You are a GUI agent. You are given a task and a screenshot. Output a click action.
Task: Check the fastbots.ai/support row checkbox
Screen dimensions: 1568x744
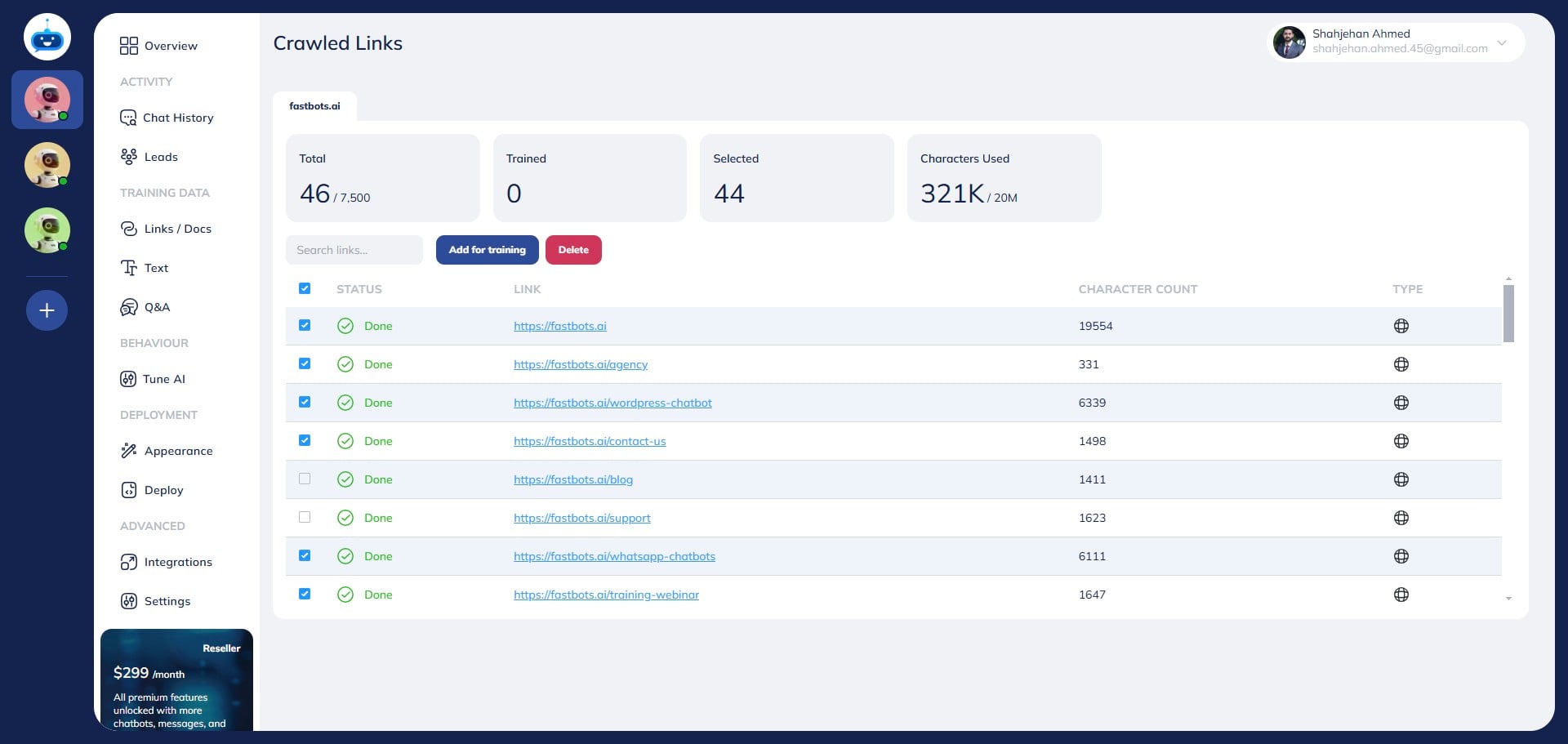tap(305, 517)
